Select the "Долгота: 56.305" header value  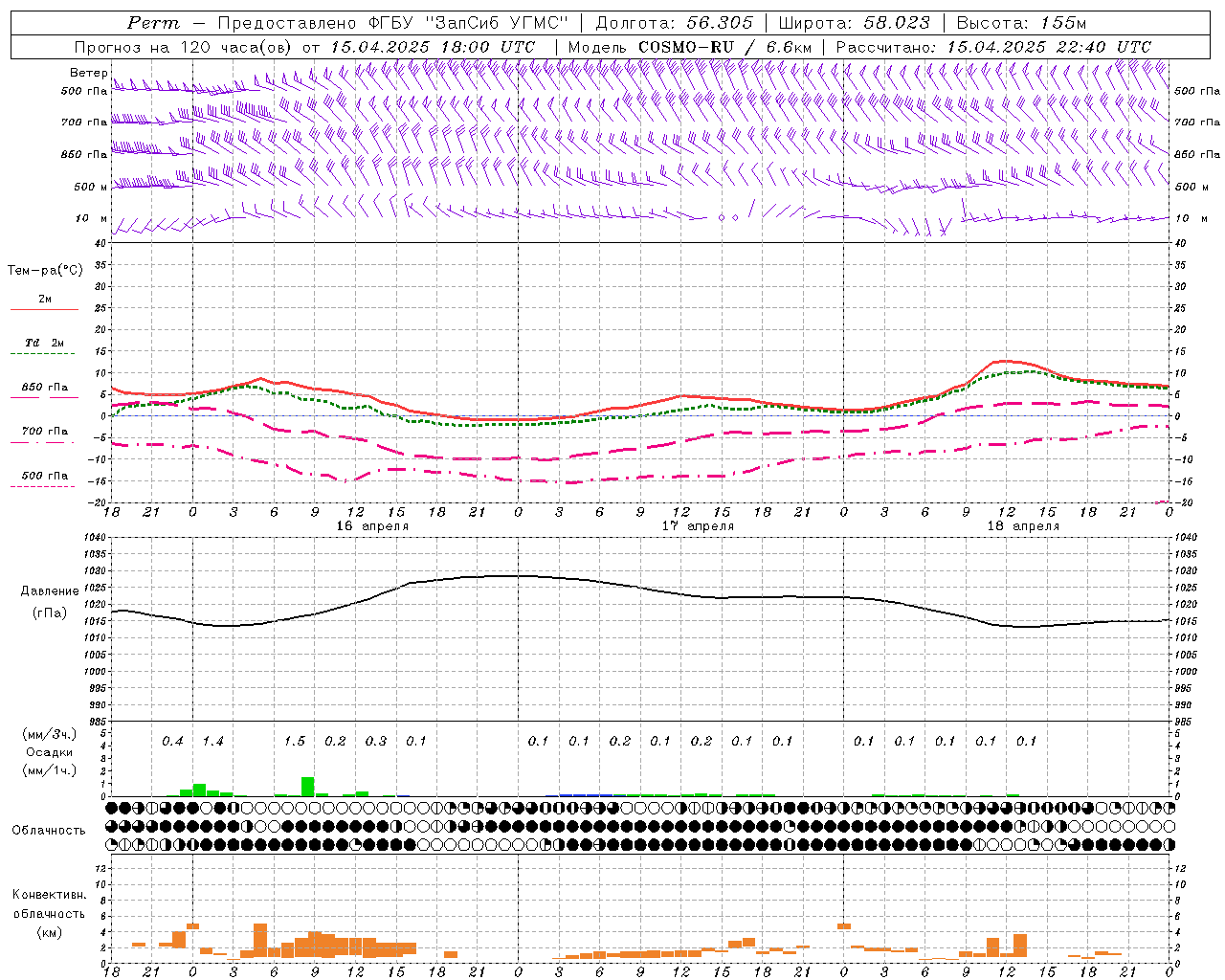(x=675, y=23)
